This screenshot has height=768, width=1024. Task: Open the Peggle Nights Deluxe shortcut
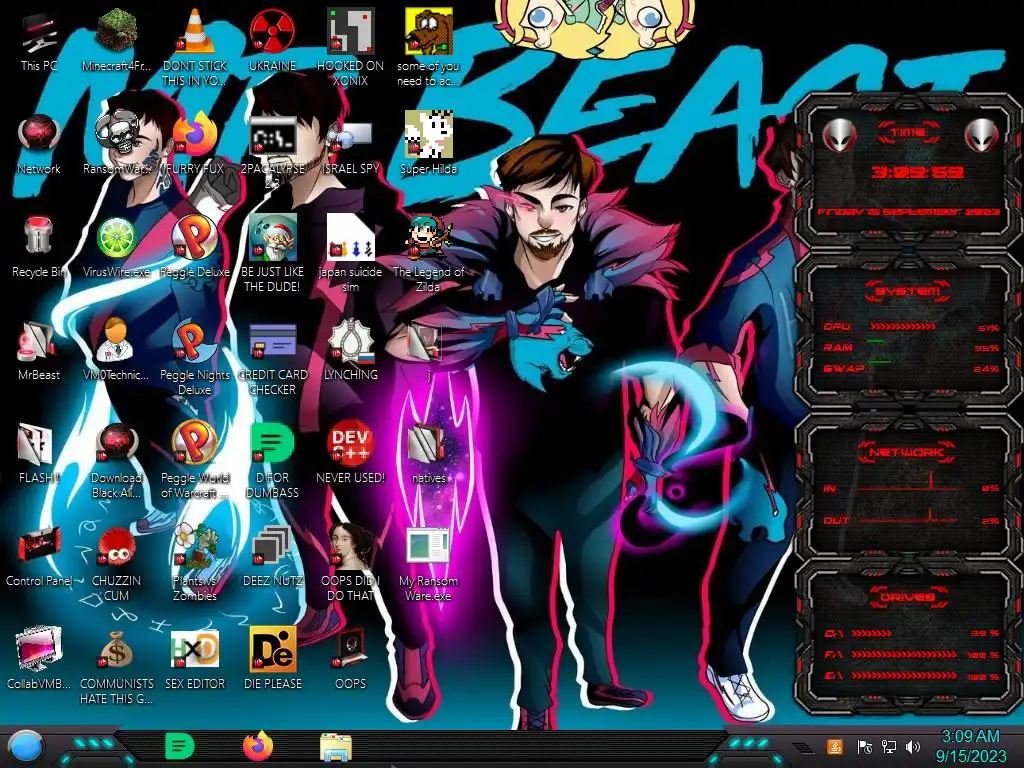(x=195, y=357)
